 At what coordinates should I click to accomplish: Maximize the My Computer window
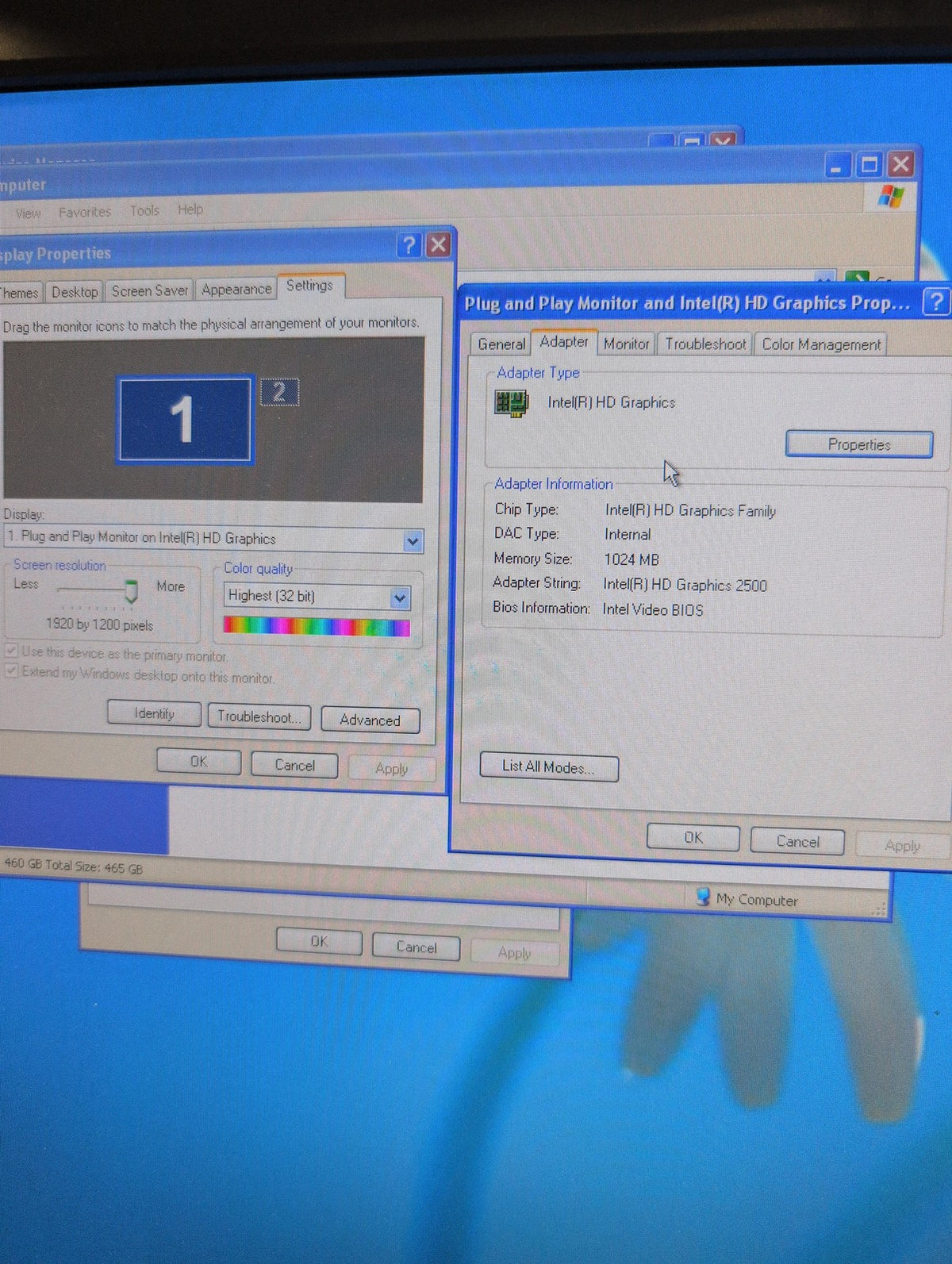click(x=869, y=165)
